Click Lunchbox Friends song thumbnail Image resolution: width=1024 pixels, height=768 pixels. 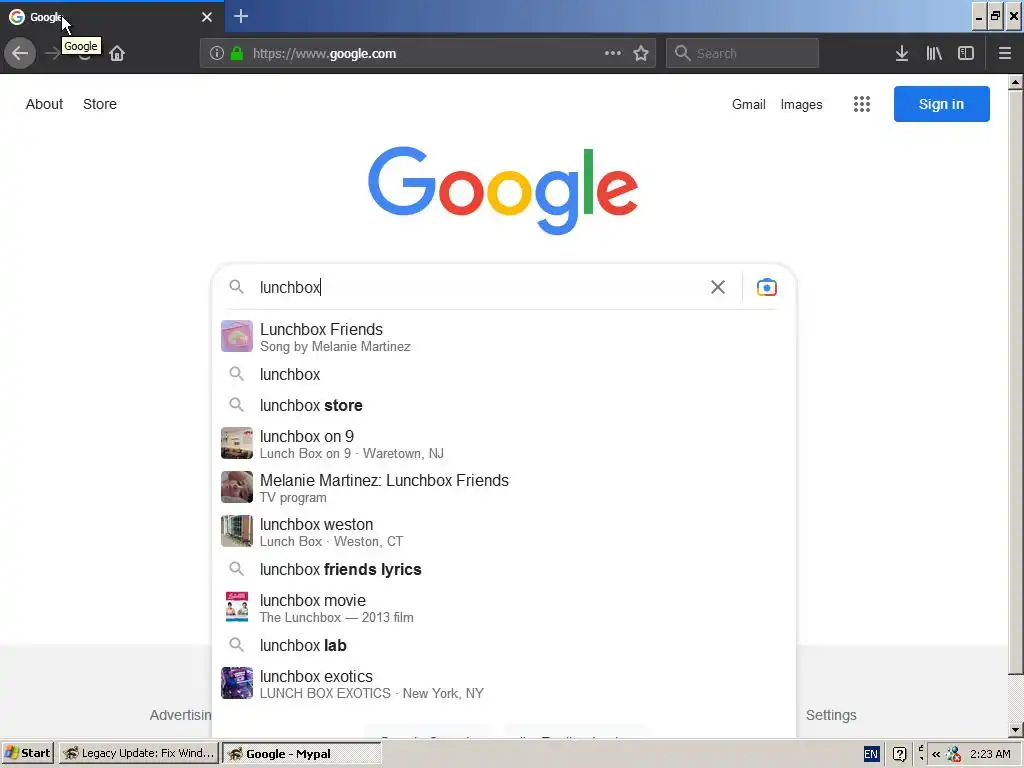[236, 336]
